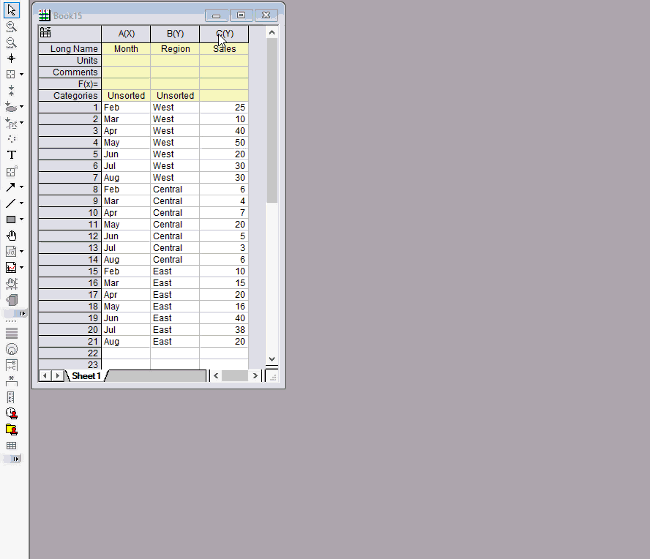Image resolution: width=650 pixels, height=559 pixels.
Task: Select column header A(X)
Action: click(126, 34)
